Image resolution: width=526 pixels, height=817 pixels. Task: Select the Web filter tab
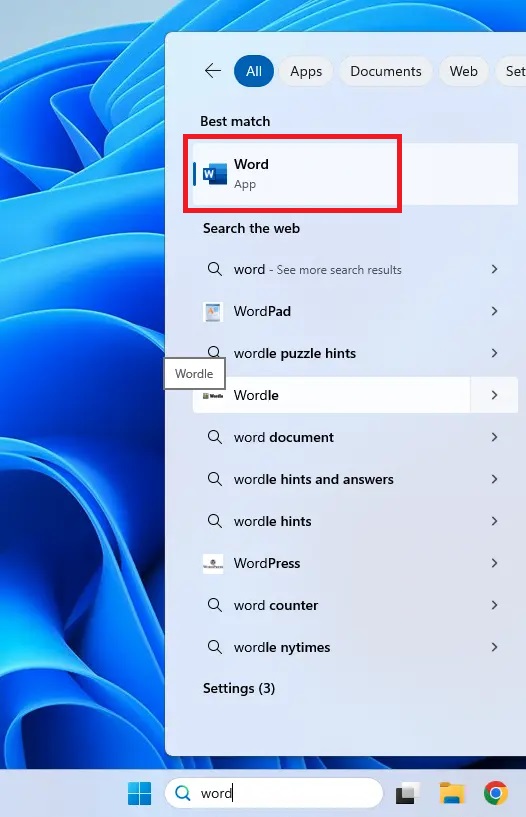tap(464, 71)
